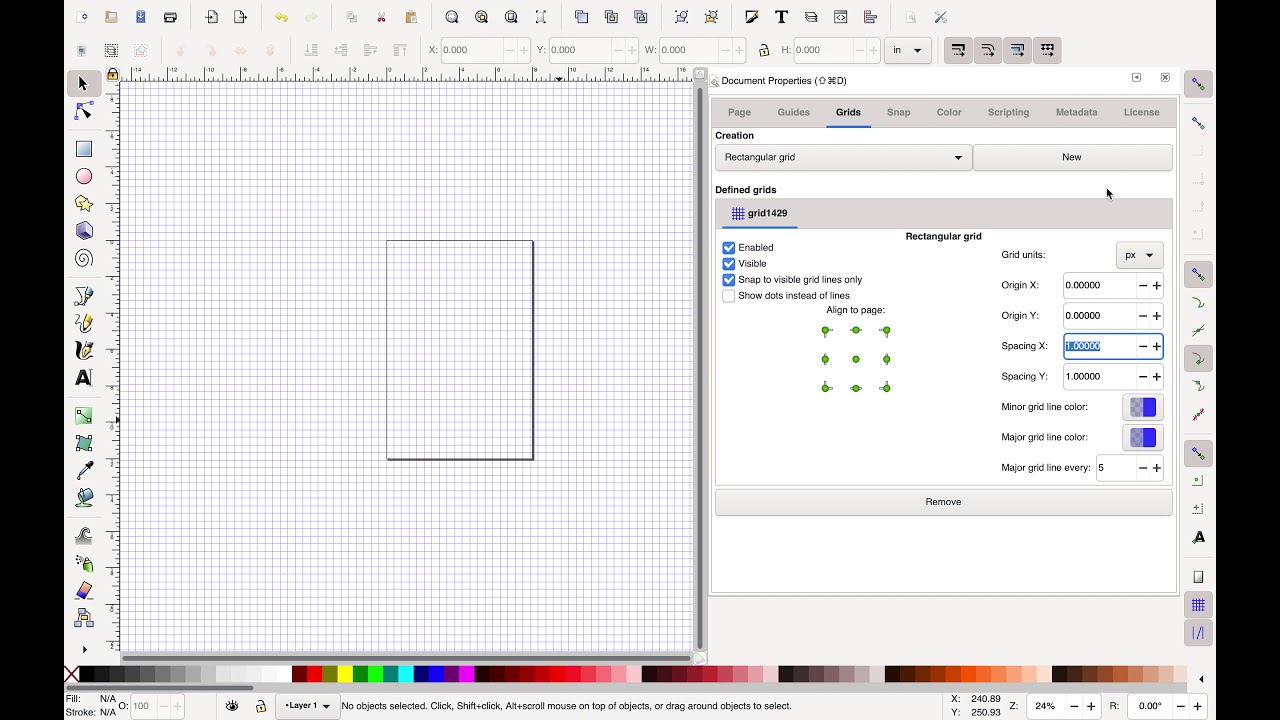Select the Dropper color picker tool
This screenshot has width=1280, height=720.
click(x=84, y=470)
